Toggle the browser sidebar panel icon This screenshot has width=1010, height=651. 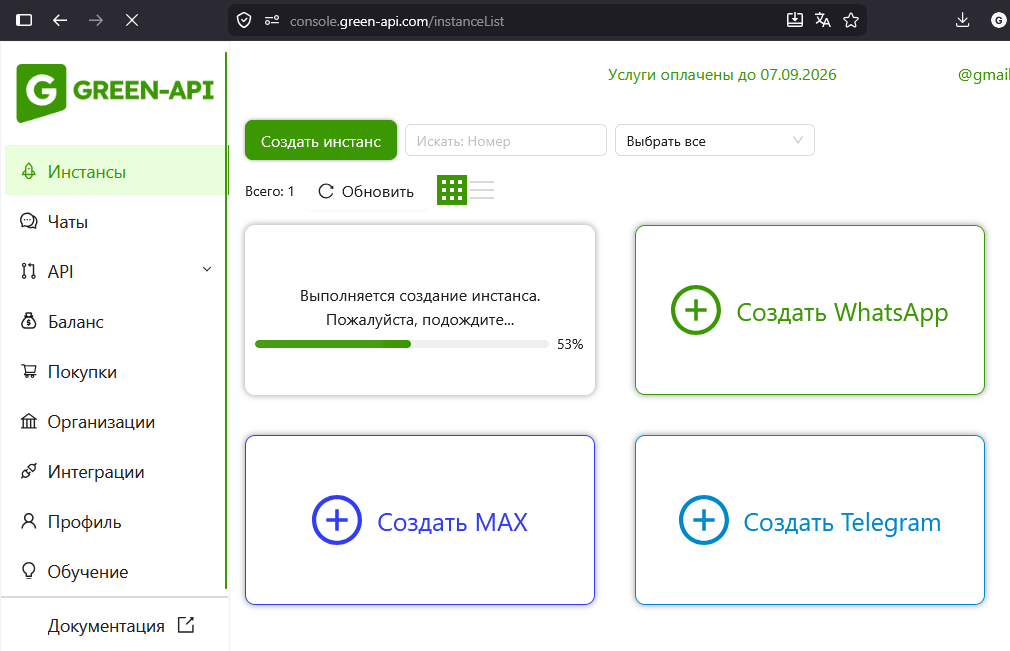tap(24, 21)
